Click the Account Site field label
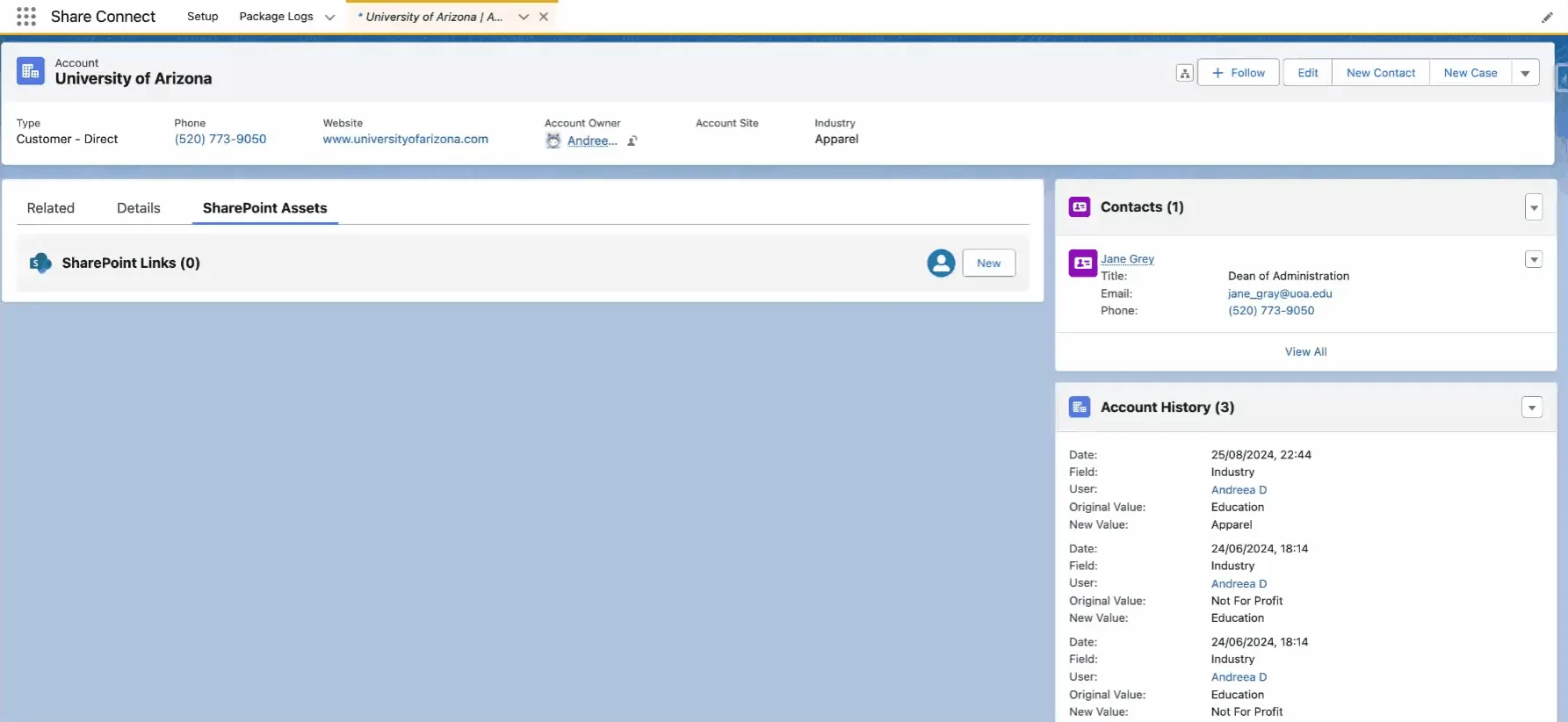 click(727, 123)
